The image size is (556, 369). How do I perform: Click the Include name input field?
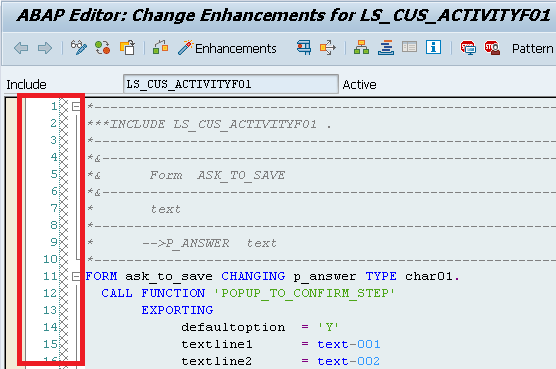(x=230, y=84)
